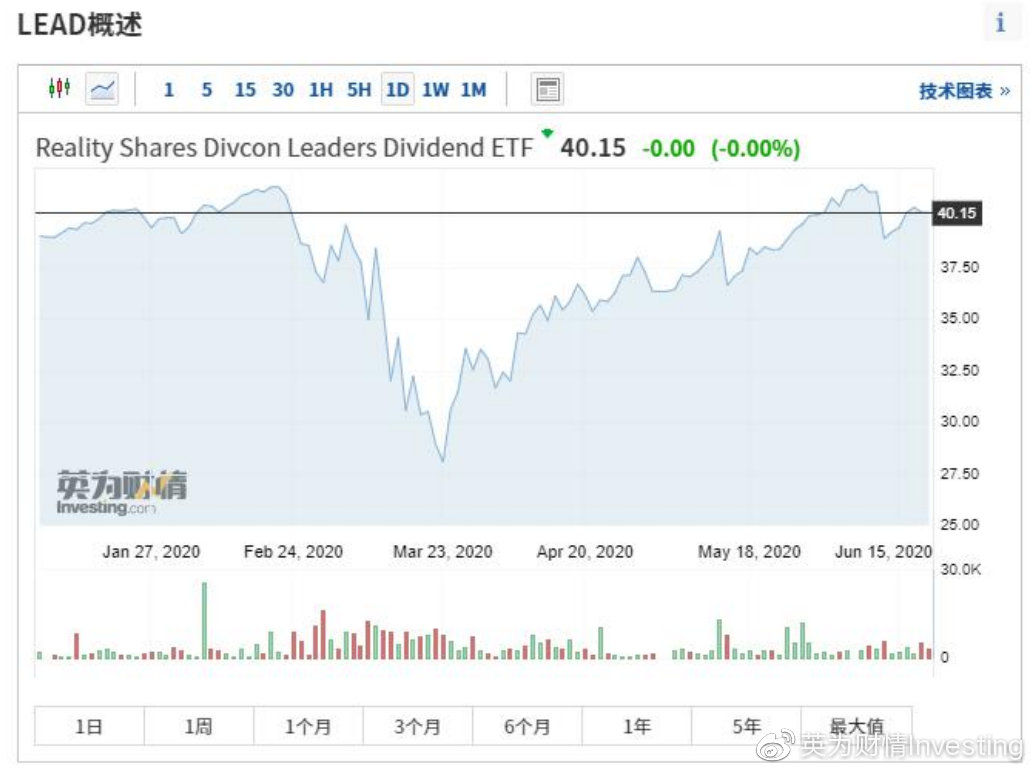
Task: Switch interval to 1M monthly
Action: pos(473,90)
